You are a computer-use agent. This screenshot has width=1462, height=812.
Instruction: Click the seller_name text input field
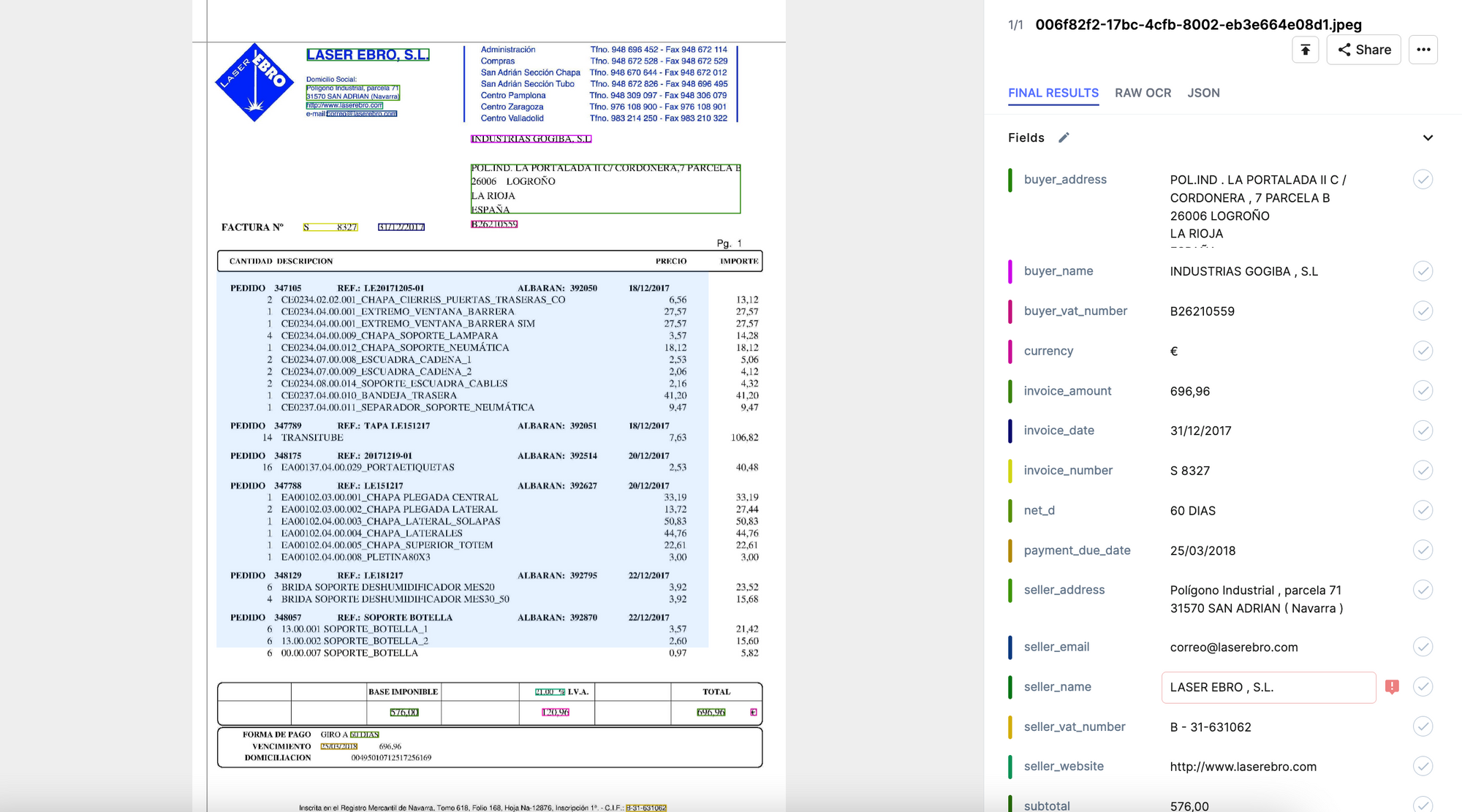[1268, 687]
